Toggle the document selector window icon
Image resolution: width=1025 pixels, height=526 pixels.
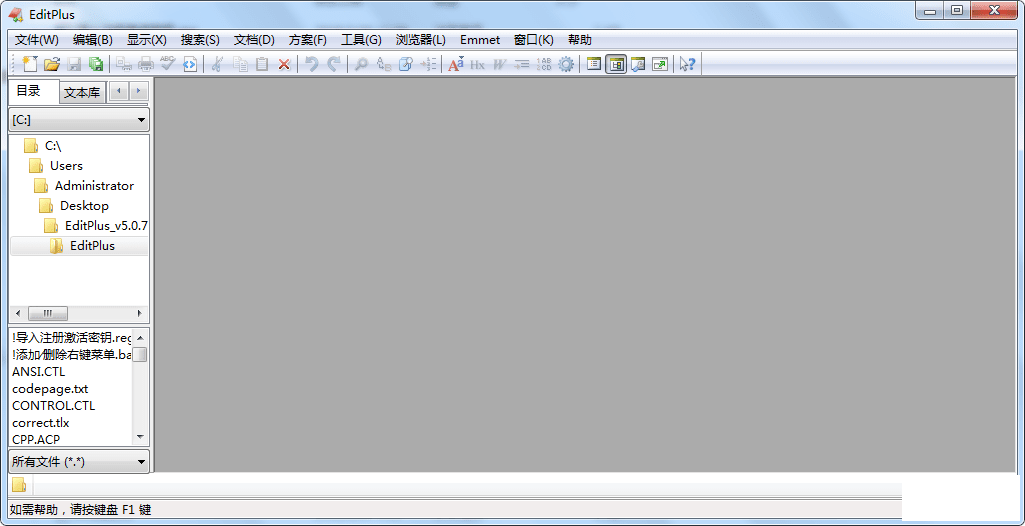point(594,64)
